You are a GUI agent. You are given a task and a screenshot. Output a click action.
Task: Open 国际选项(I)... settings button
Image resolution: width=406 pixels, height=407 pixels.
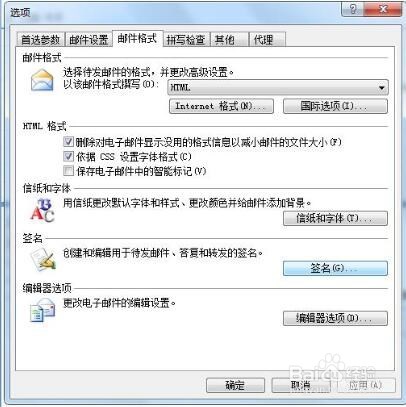click(x=335, y=106)
